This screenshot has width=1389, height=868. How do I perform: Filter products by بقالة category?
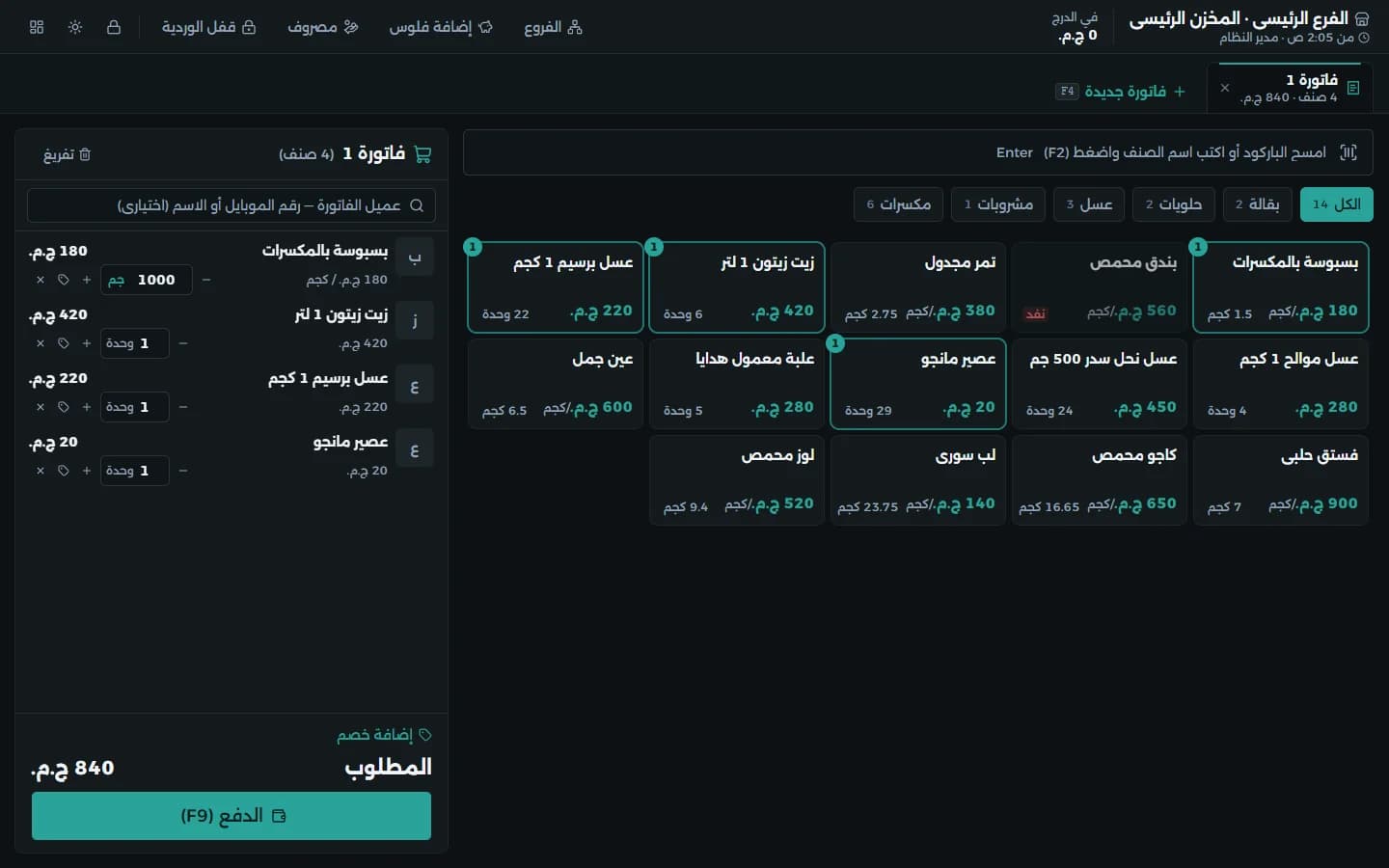(x=1257, y=204)
